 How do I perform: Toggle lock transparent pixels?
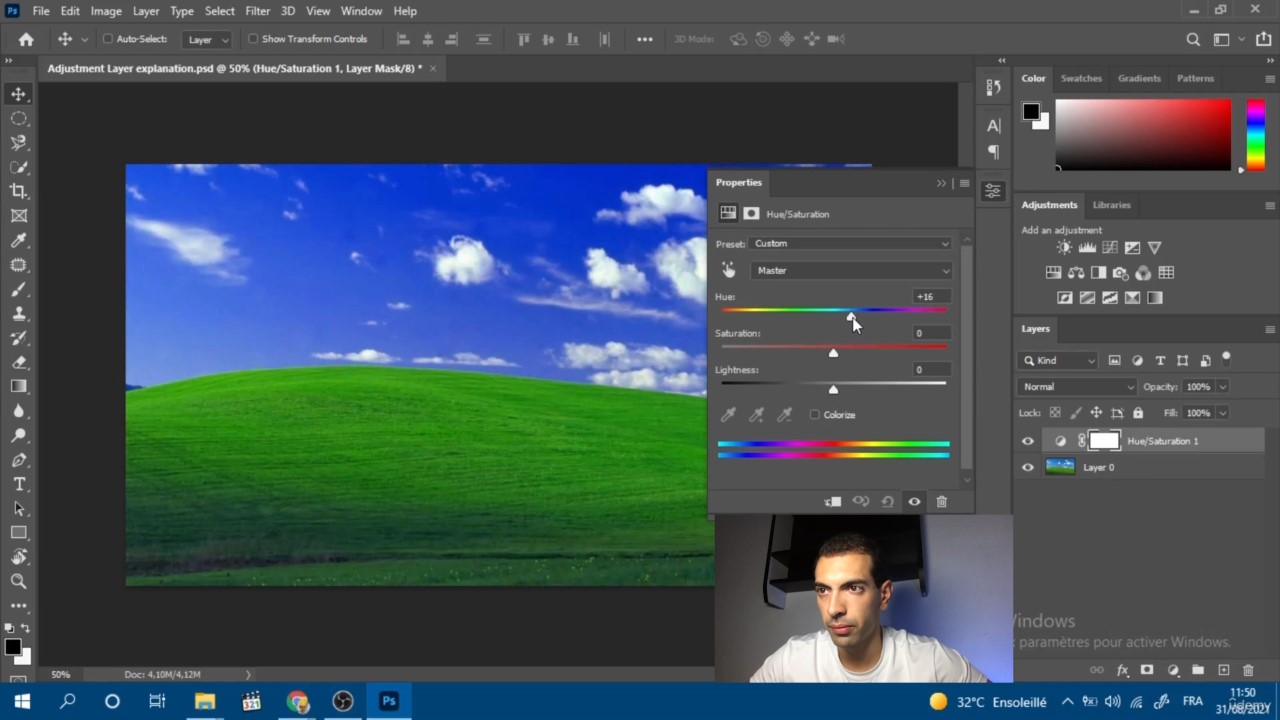tap(1055, 413)
